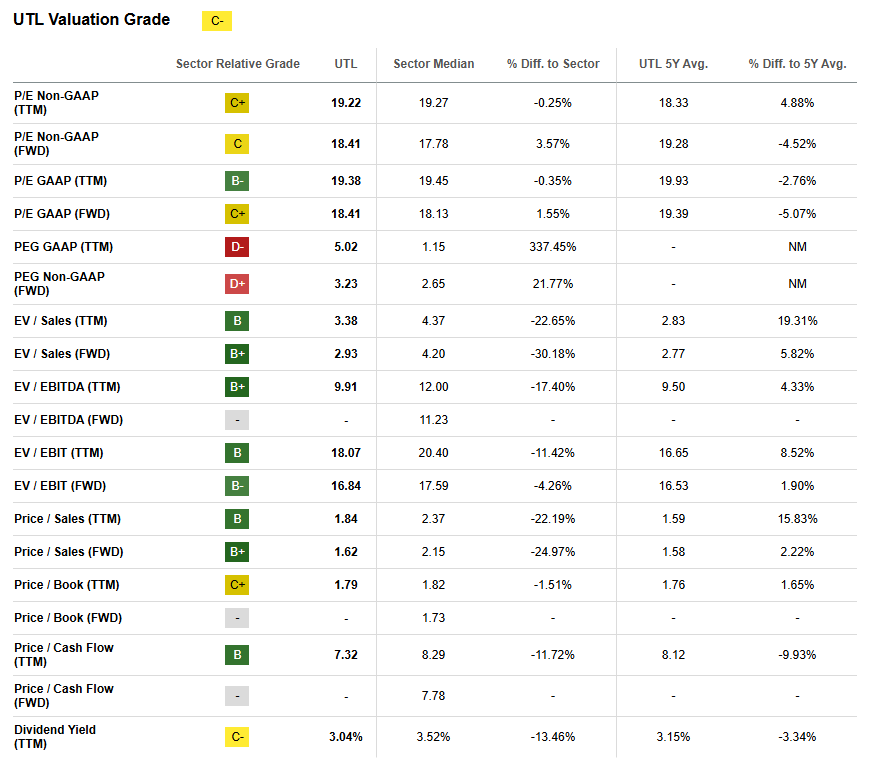Click the B+ grade badge for EV/EBITDA TTM
The width and height of the screenshot is (875, 767).
(x=237, y=387)
